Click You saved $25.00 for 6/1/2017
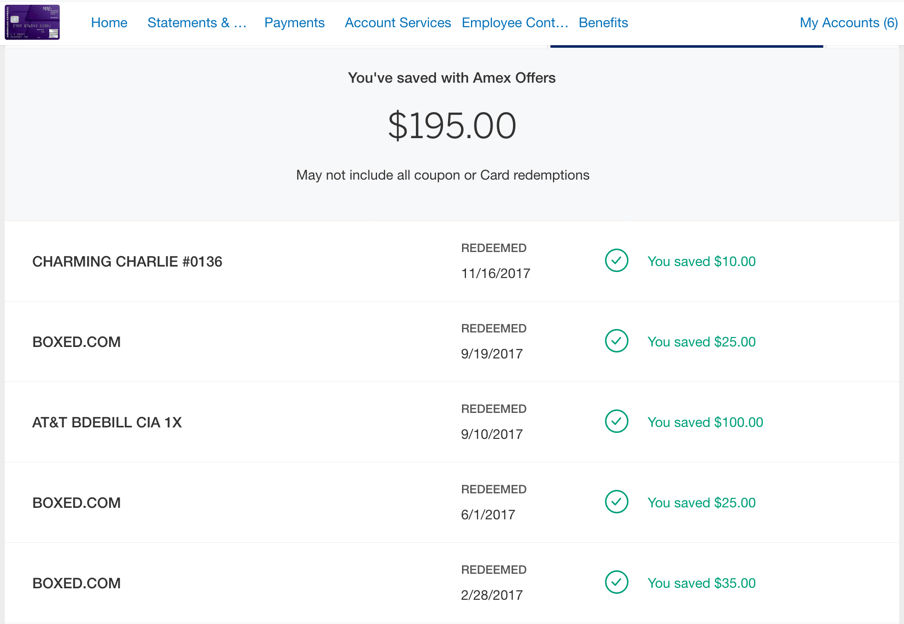Image resolution: width=904 pixels, height=624 pixels. pyautogui.click(x=701, y=502)
